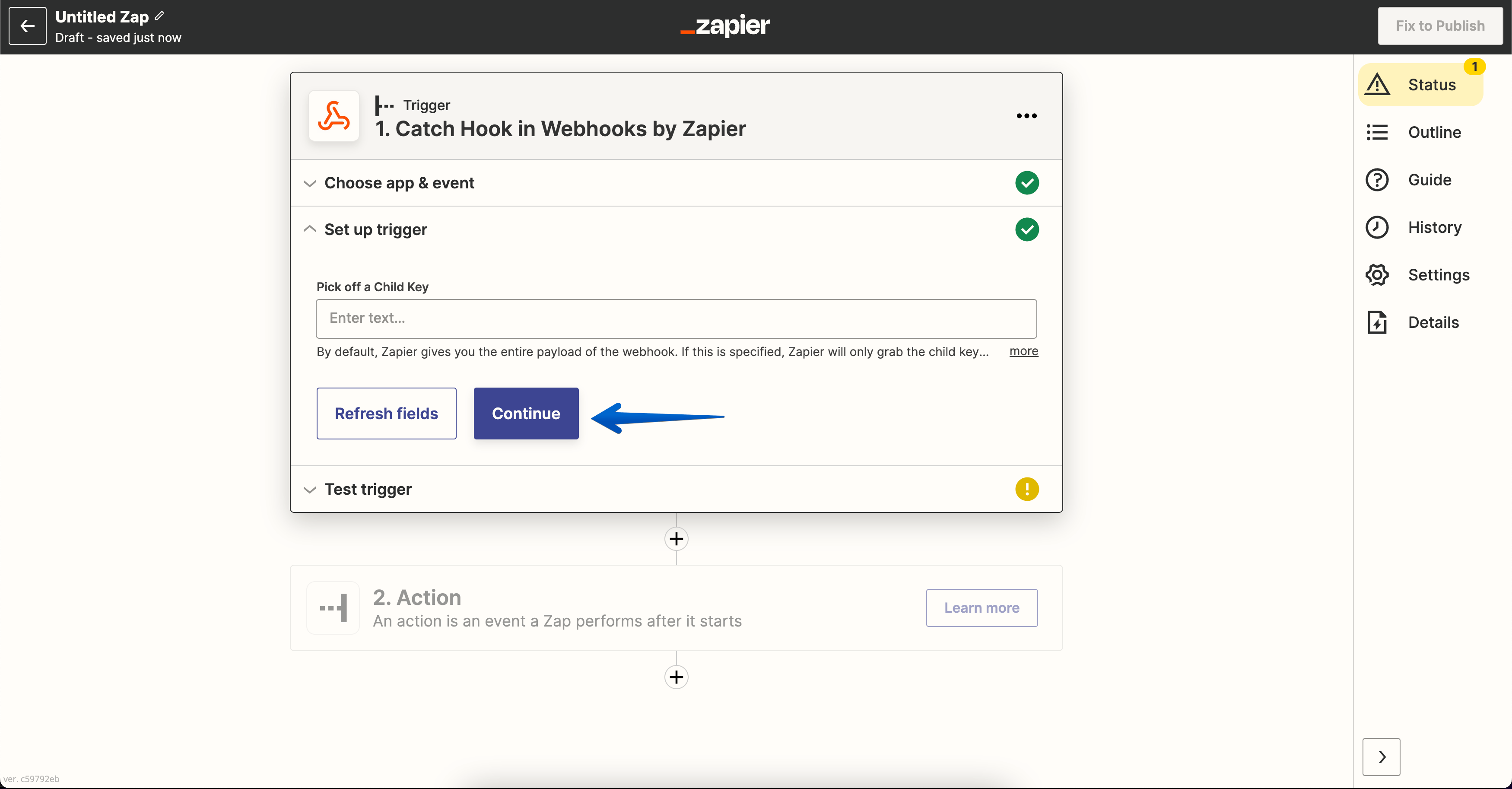
Task: Add step with plus below Action
Action: coord(676,677)
